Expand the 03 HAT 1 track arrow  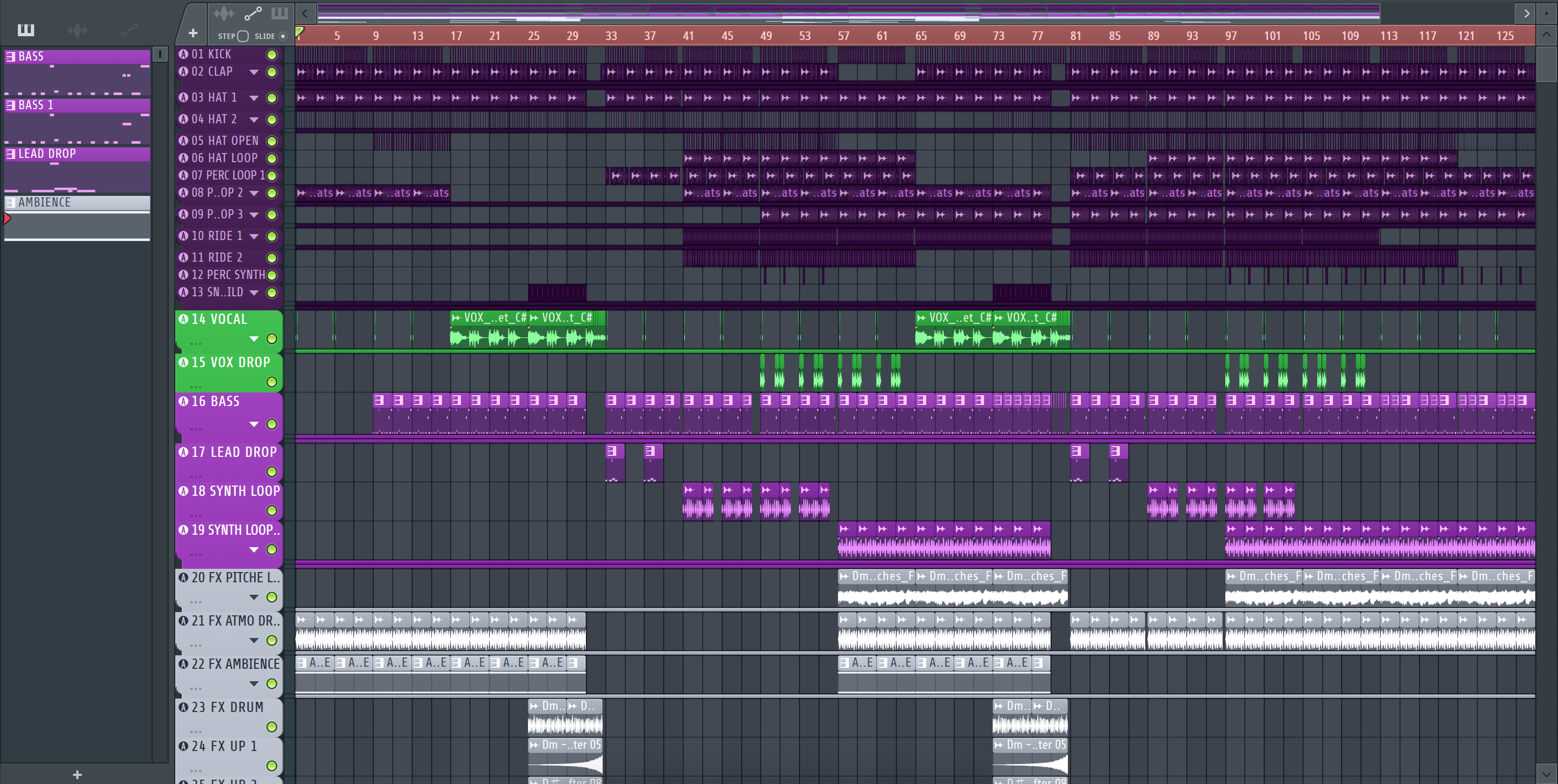click(254, 98)
